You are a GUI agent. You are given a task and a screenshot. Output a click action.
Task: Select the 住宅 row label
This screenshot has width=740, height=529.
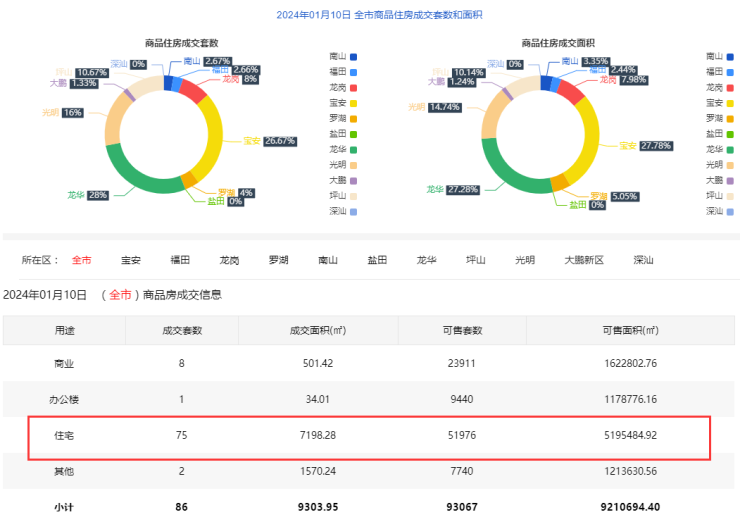coord(64,436)
